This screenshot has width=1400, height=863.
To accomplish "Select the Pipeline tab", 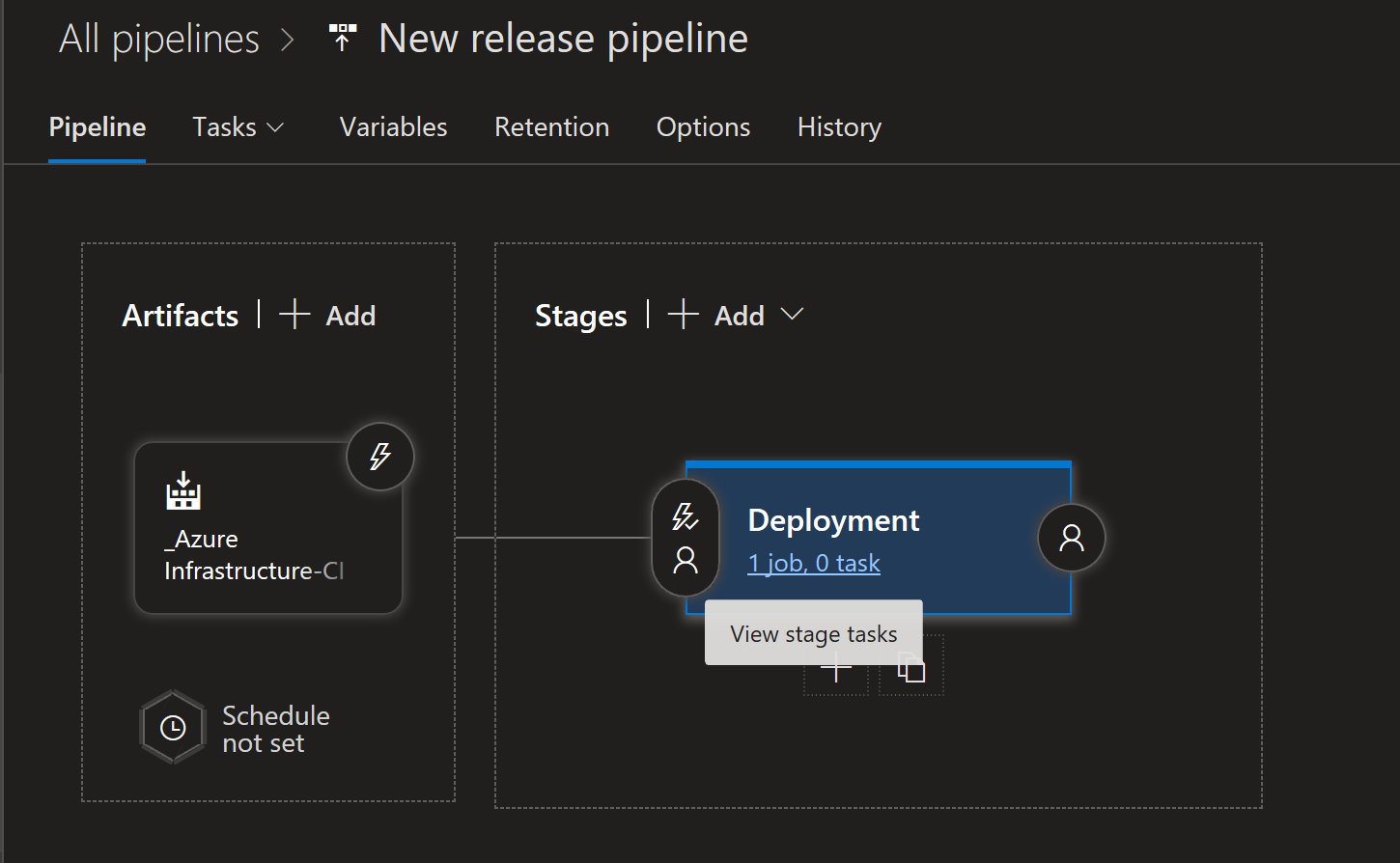I will tap(98, 127).
